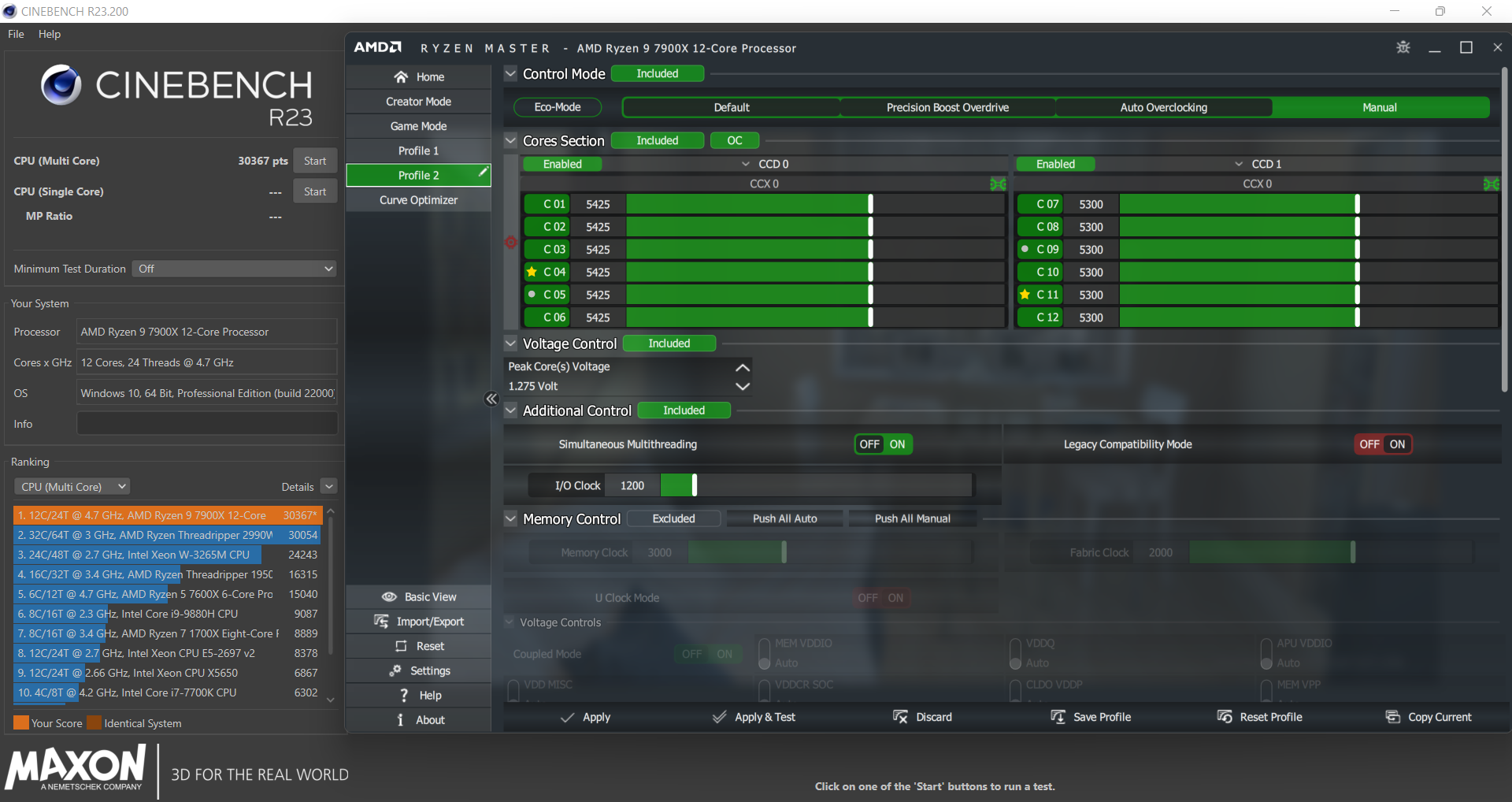Open the File menu in Cinebench
This screenshot has width=1512, height=802.
click(x=16, y=34)
